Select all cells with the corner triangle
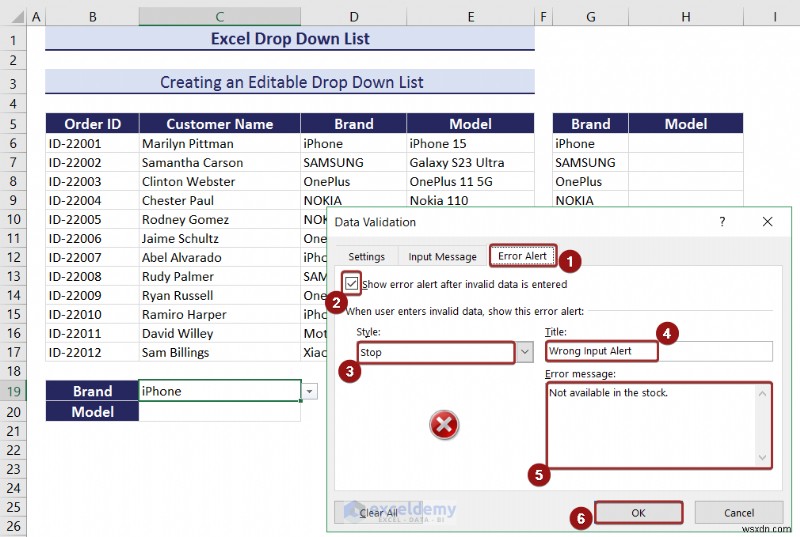Viewport: 800px width, 537px height. 17,17
